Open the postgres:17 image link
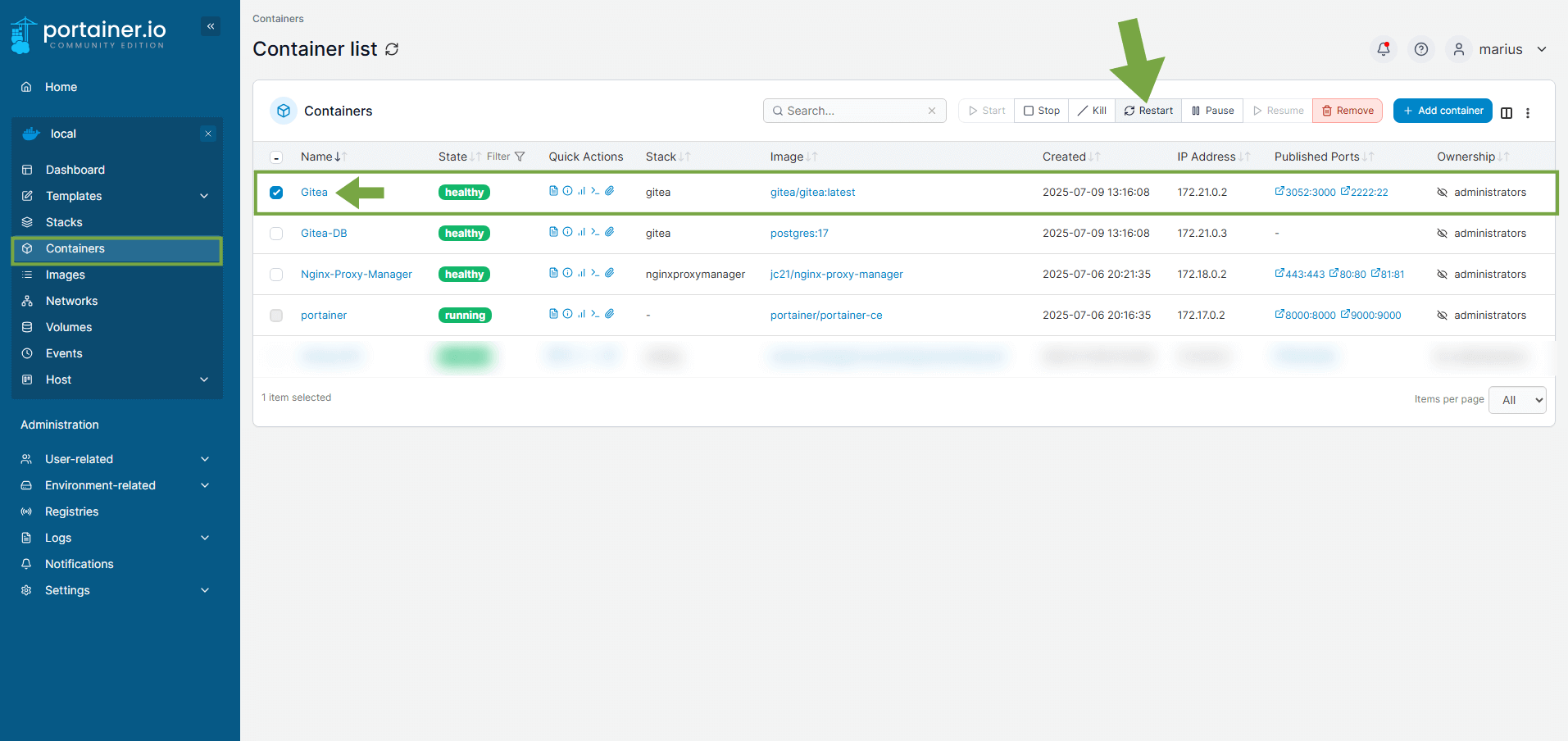 (799, 233)
